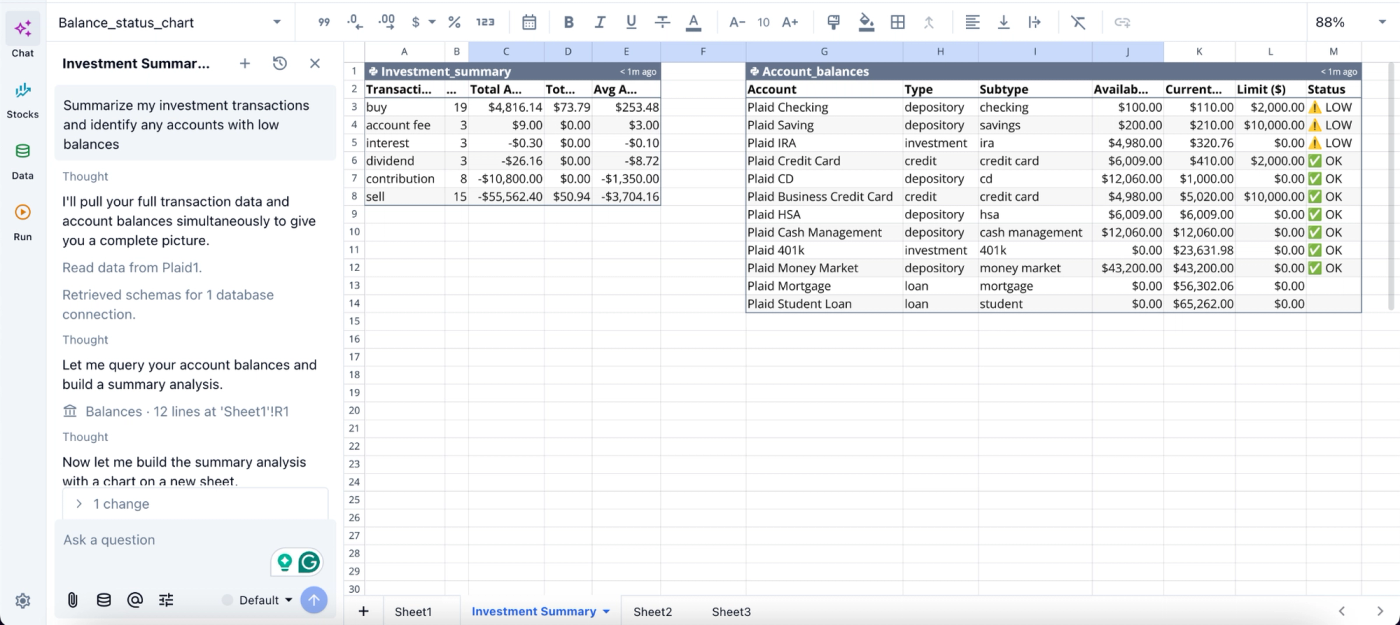Select the format painter icon

834,22
